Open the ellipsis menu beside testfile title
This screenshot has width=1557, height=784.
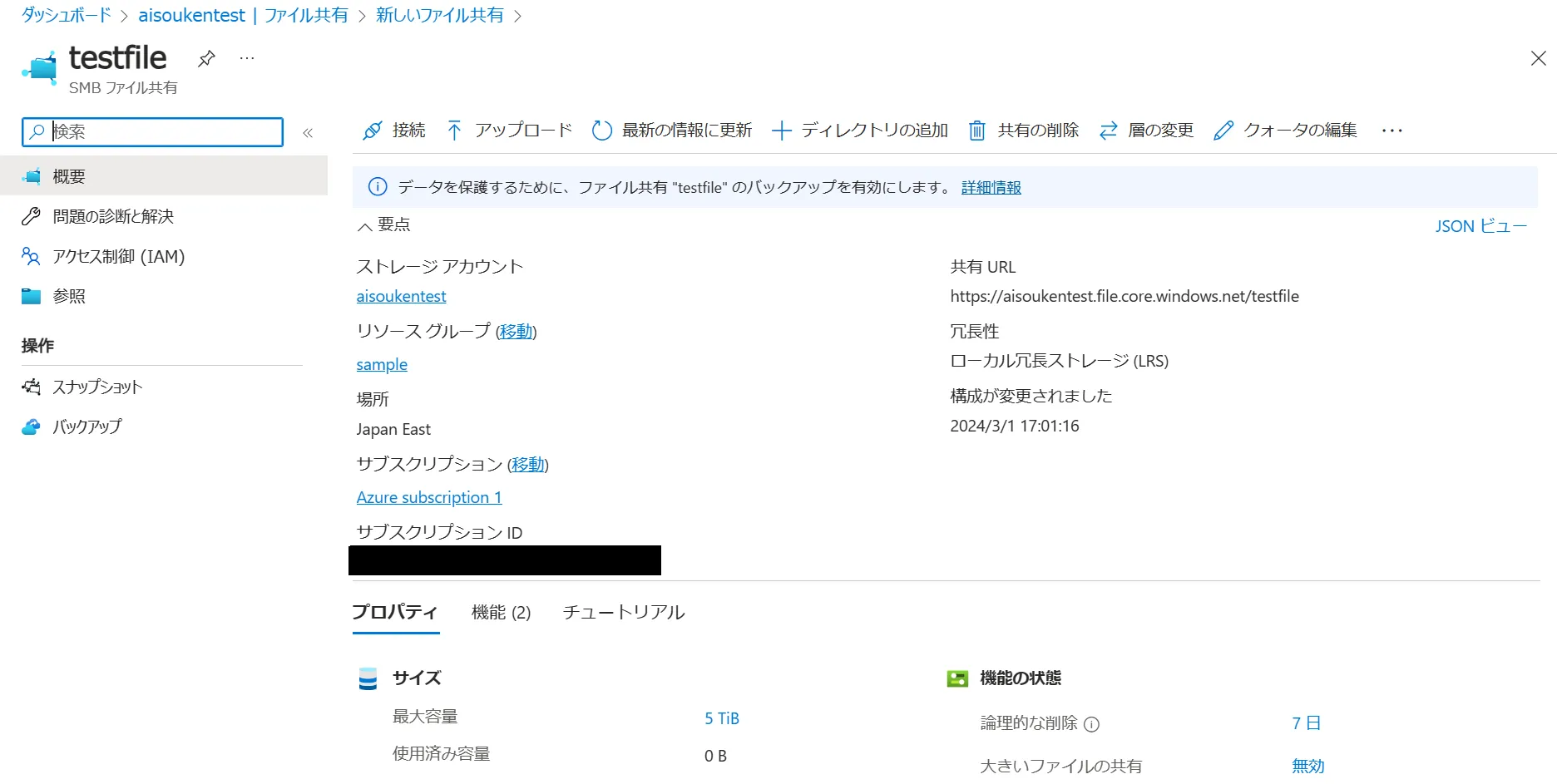(x=247, y=58)
